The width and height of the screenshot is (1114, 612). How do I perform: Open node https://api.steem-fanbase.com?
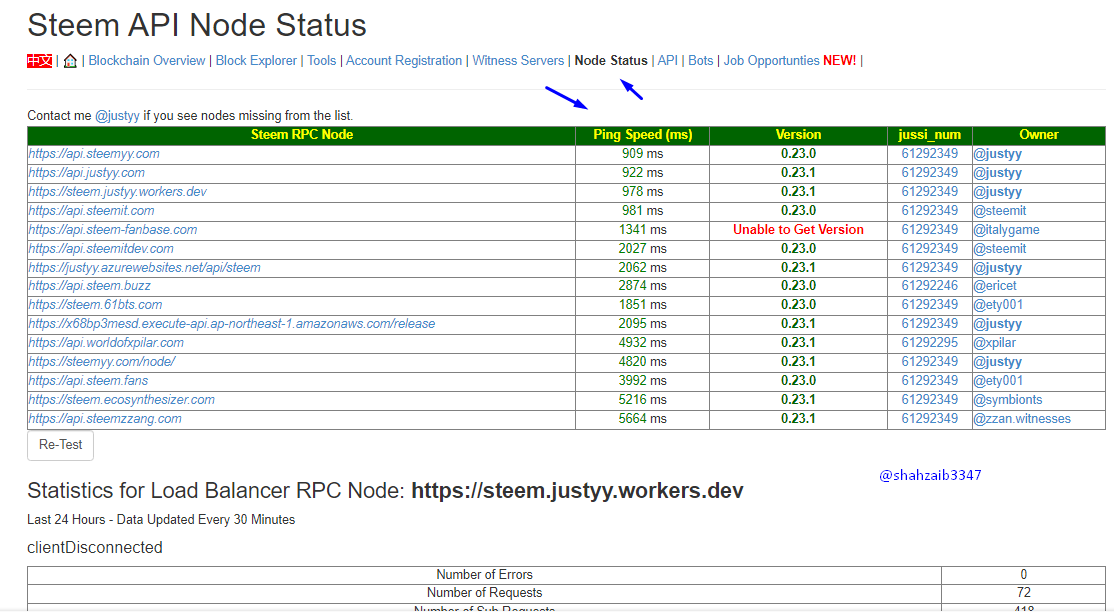point(113,230)
